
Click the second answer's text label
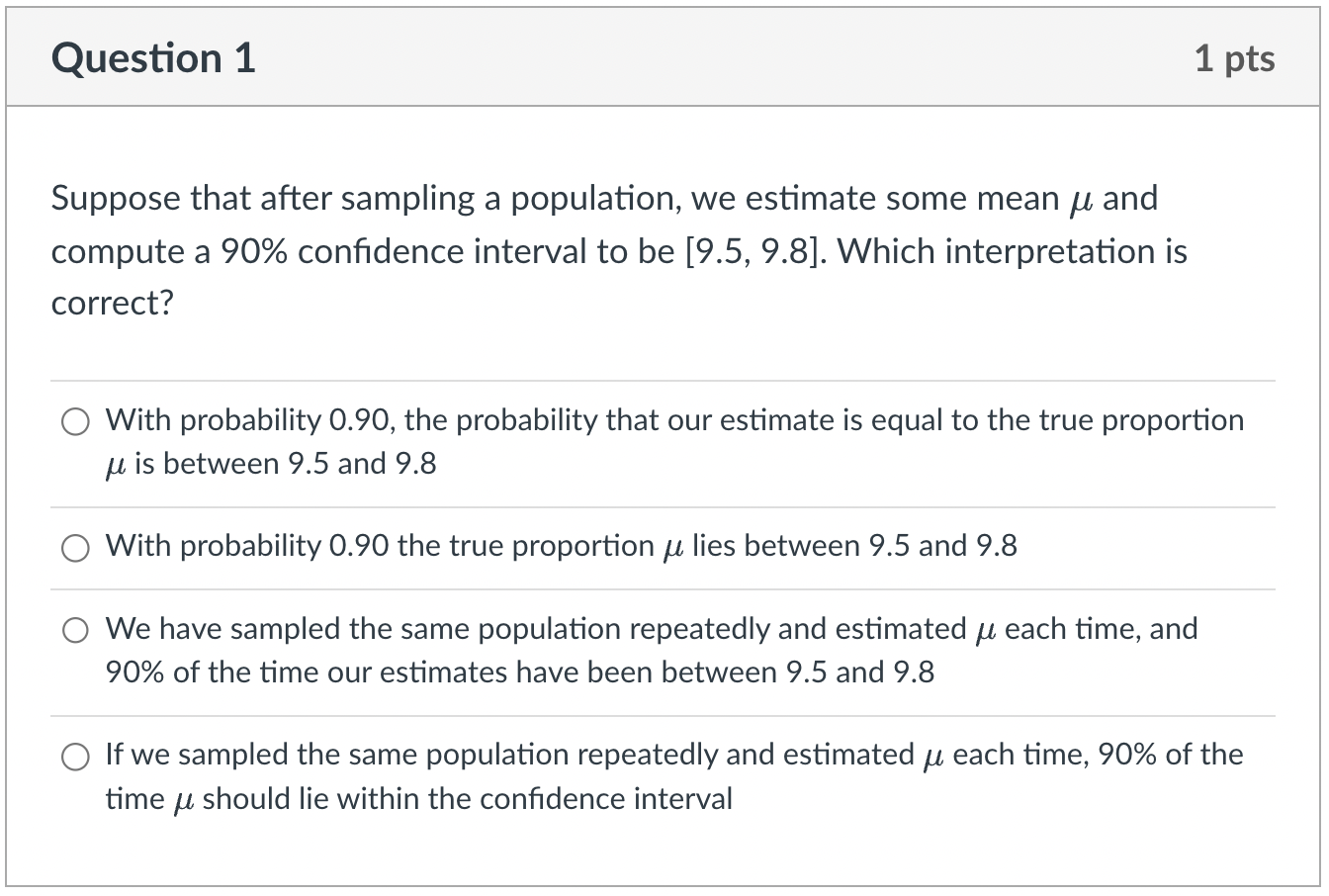coord(561,545)
